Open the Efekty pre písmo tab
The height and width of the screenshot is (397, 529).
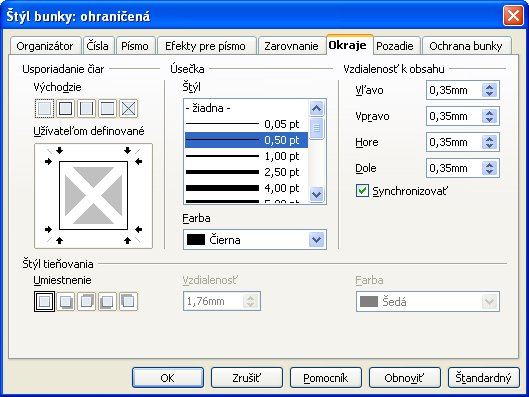click(x=205, y=46)
